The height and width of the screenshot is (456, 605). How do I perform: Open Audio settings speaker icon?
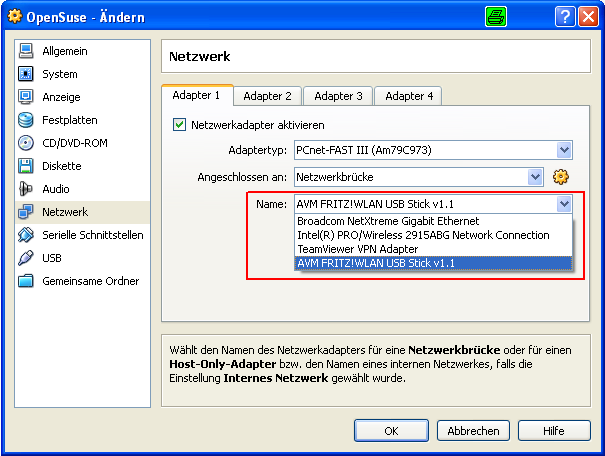pos(27,189)
